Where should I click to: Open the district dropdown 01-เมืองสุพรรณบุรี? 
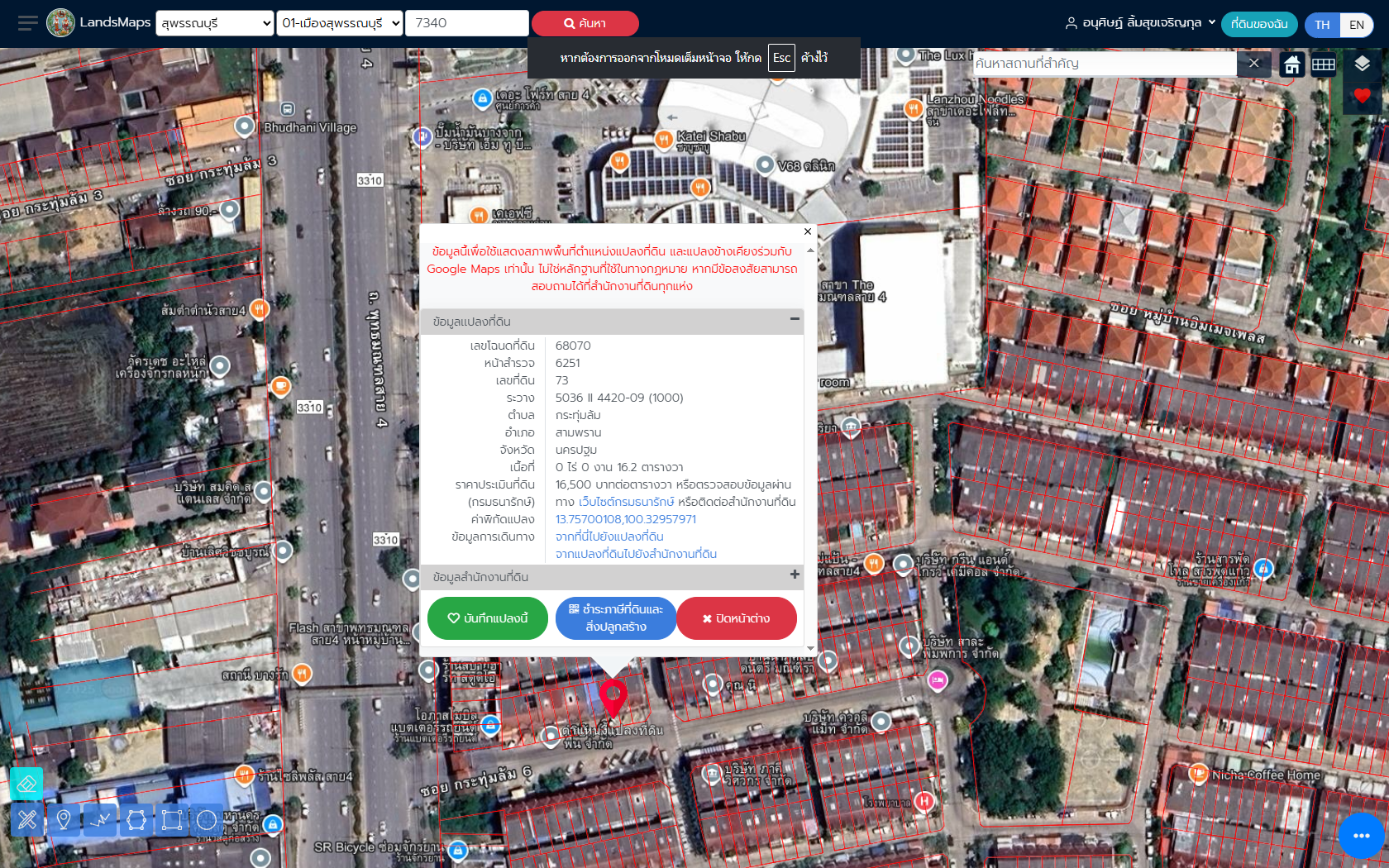[340, 23]
